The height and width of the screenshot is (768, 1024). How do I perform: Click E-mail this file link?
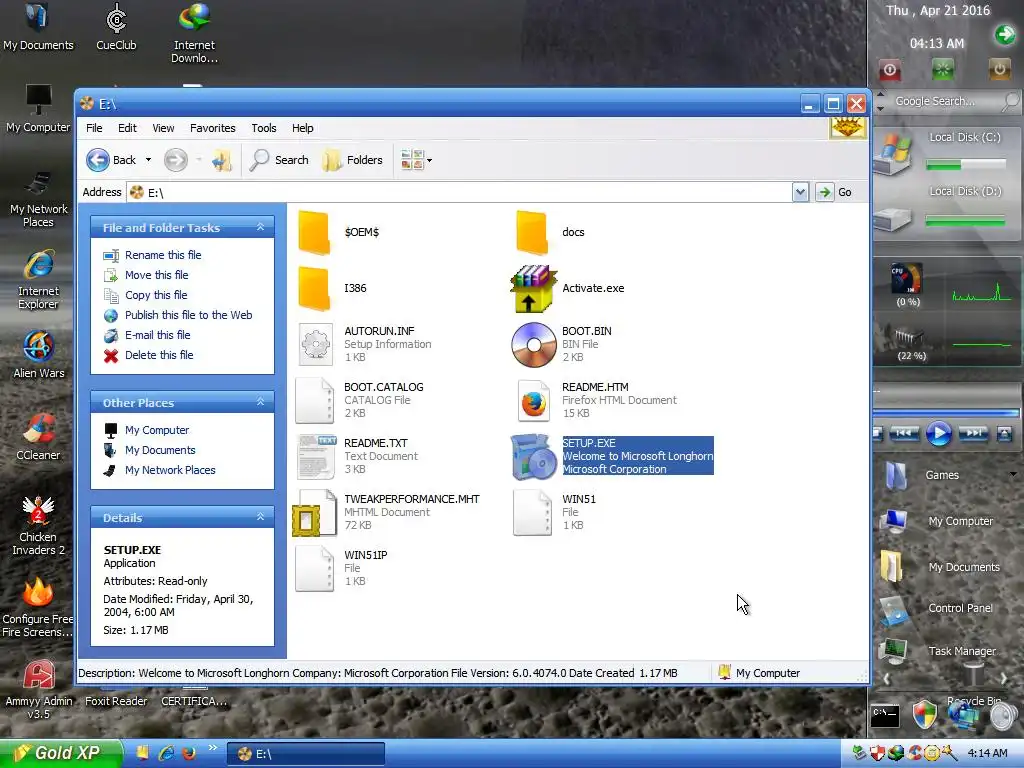158,335
